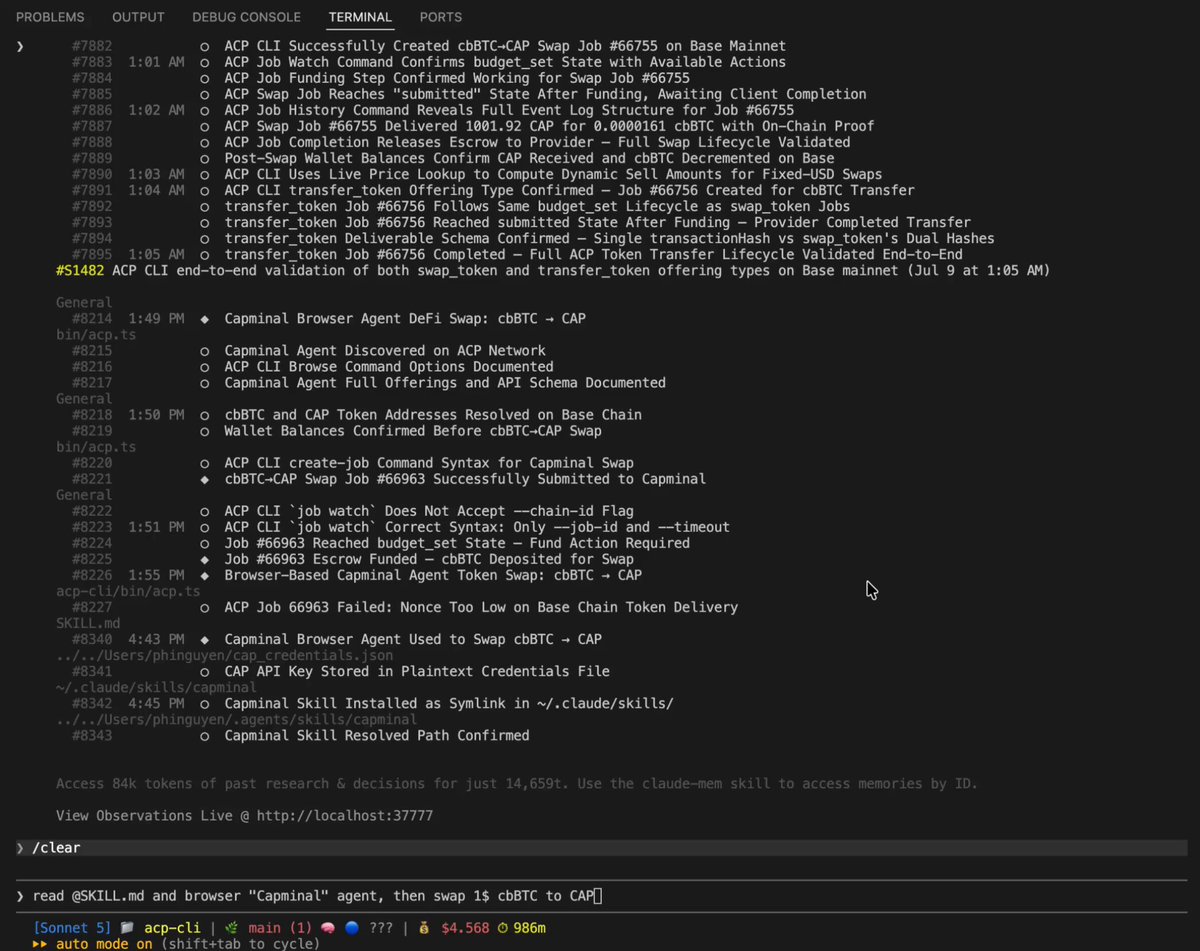Click 'Capminal Skill Resolved Path Confirmed' line
The width and height of the screenshot is (1200, 951).
377,735
